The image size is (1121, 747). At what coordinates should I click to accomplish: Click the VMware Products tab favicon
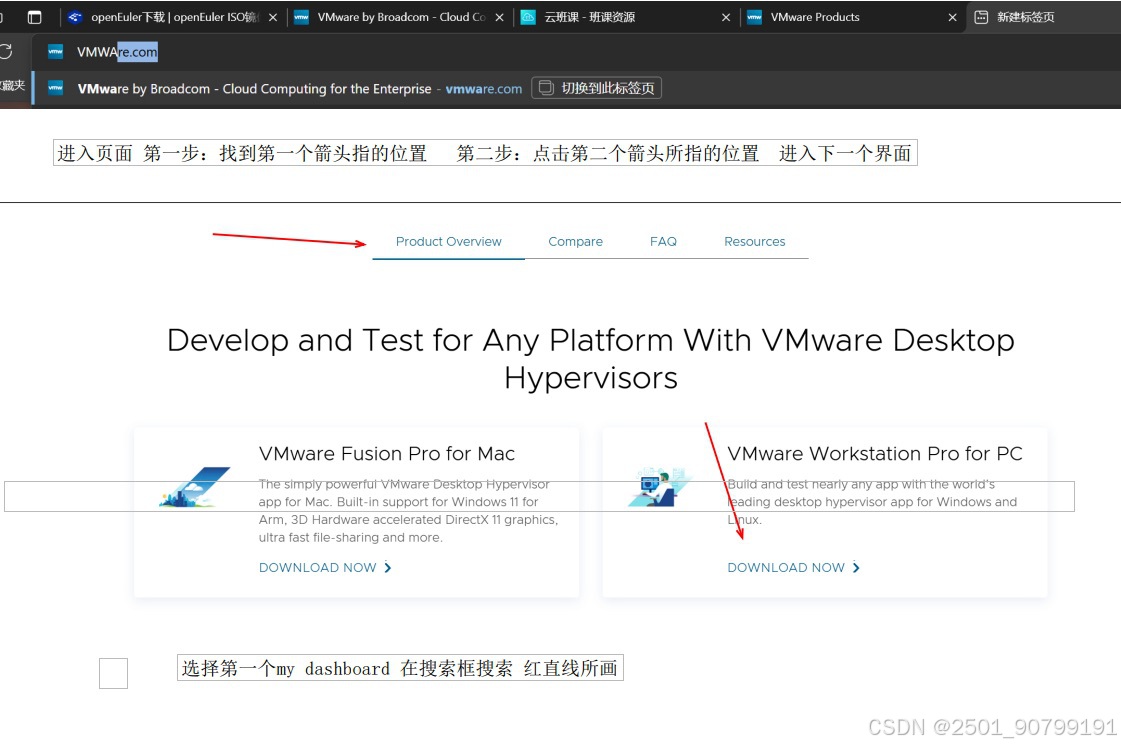(x=754, y=17)
